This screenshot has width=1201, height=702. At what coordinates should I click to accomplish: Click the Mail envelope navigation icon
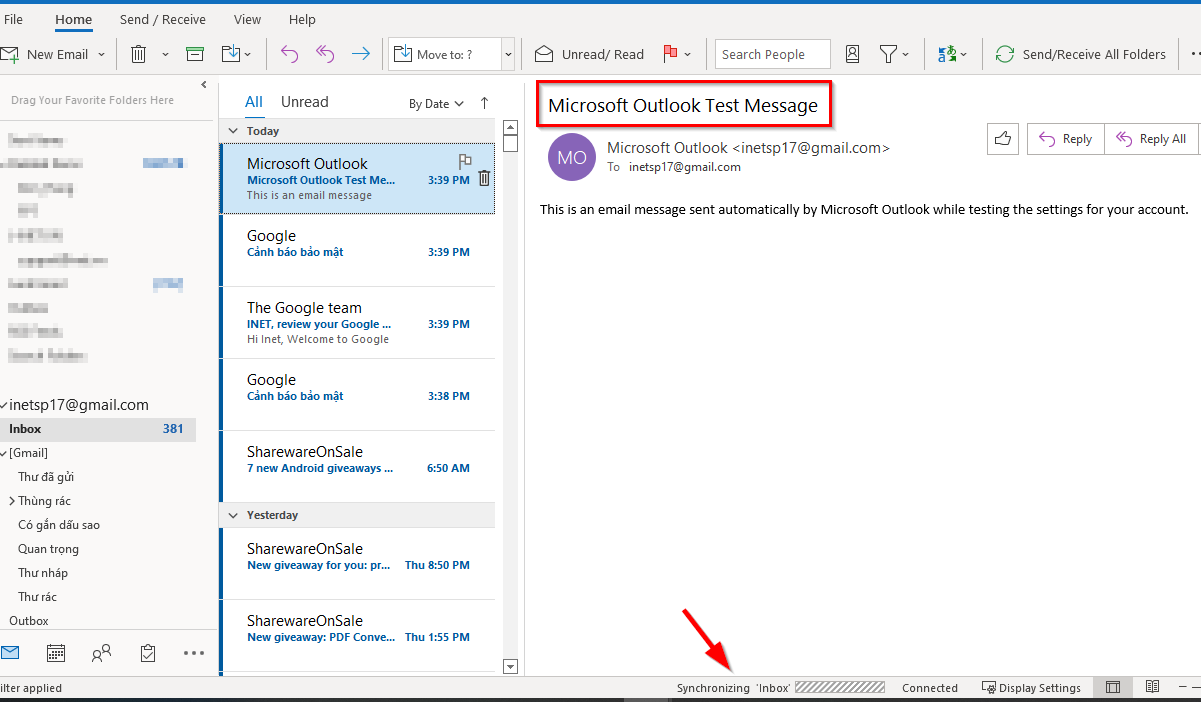point(10,653)
